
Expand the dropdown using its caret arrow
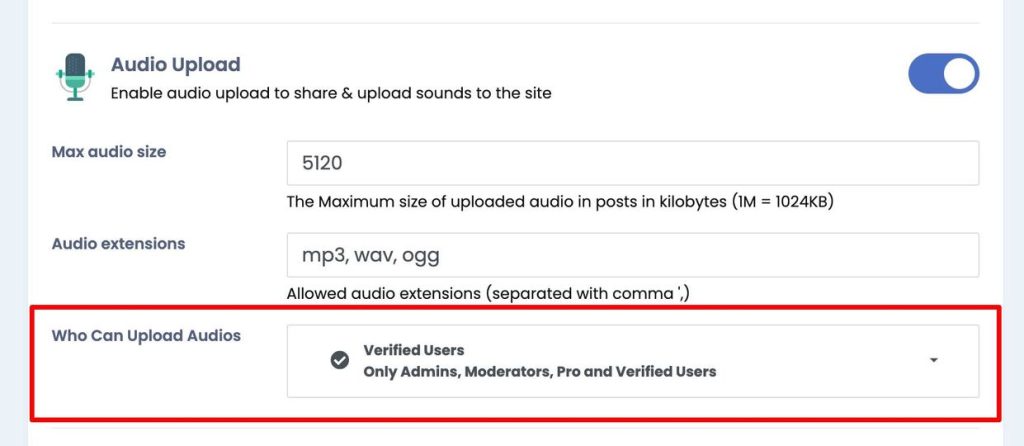pos(934,360)
